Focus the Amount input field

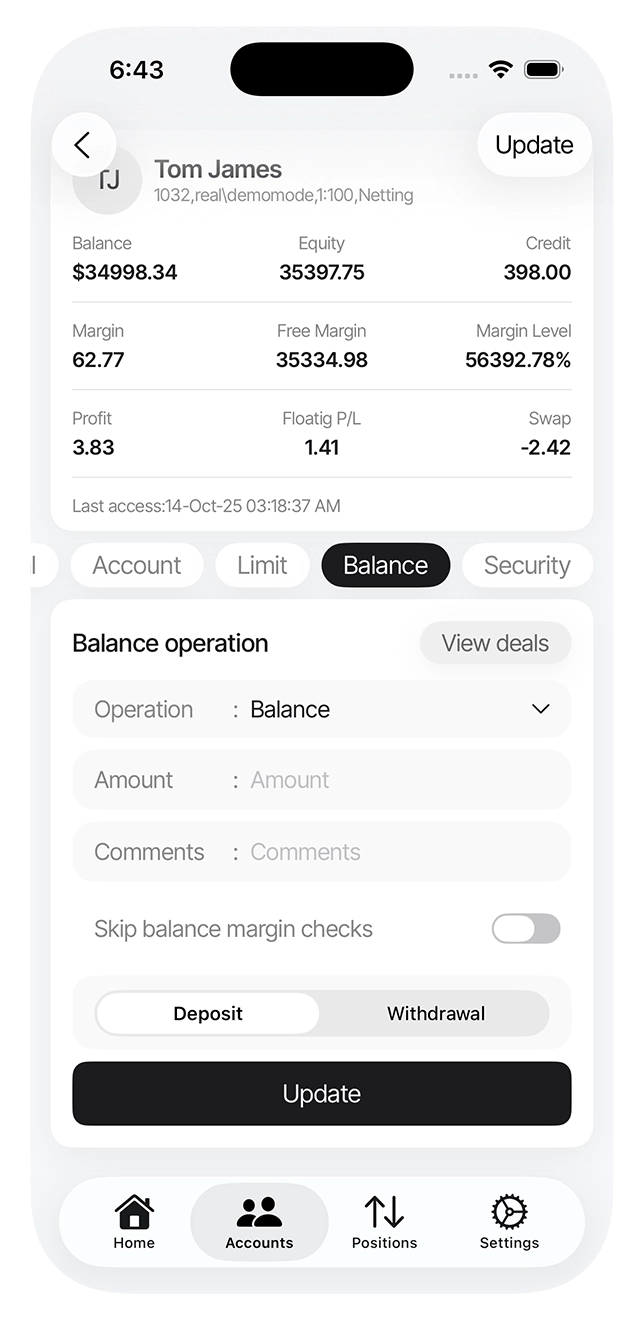[400, 781]
